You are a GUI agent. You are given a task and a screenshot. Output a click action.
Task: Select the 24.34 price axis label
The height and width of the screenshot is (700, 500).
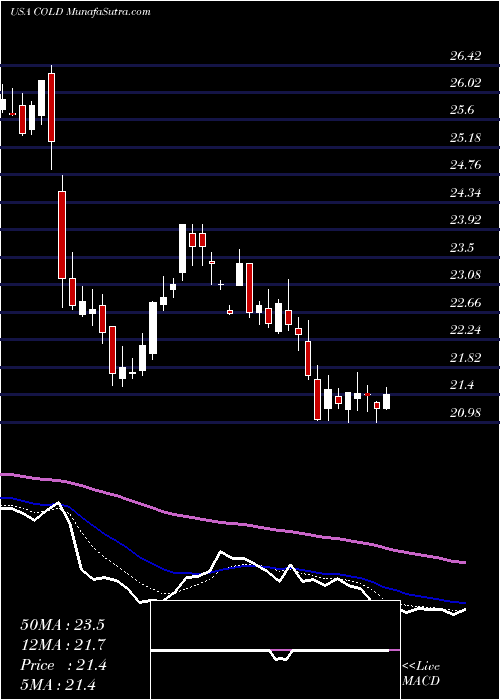(x=465, y=193)
